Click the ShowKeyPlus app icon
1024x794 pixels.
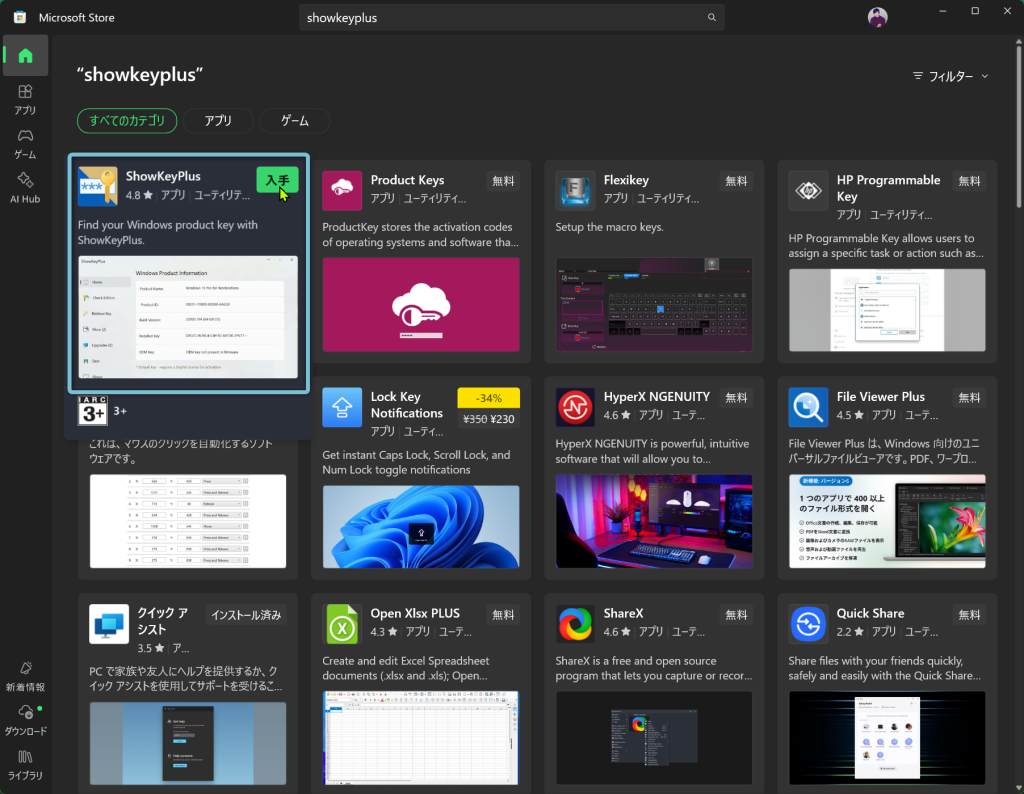pyautogui.click(x=98, y=186)
